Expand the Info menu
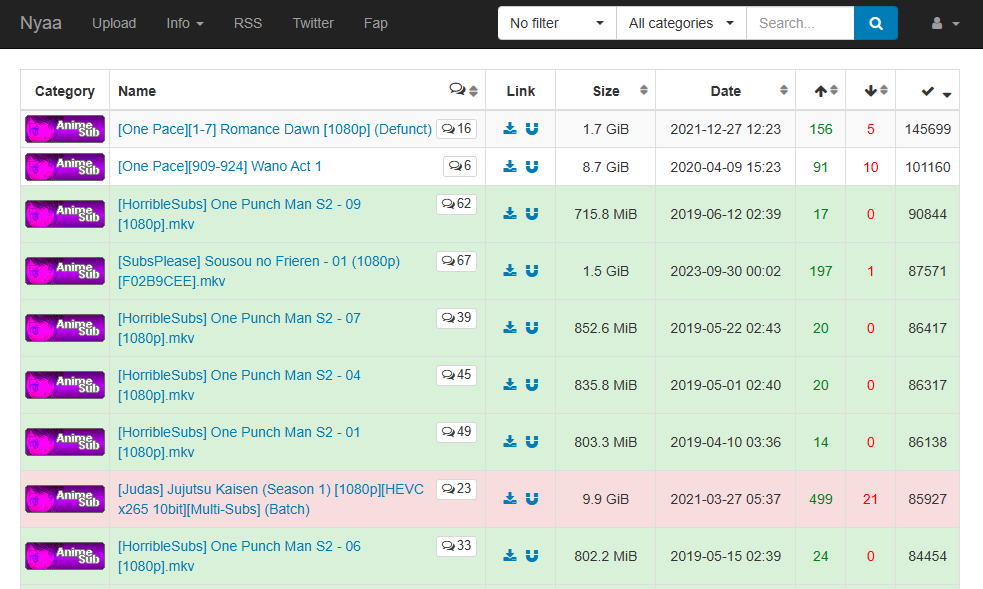This screenshot has width=983, height=589. 185,23
